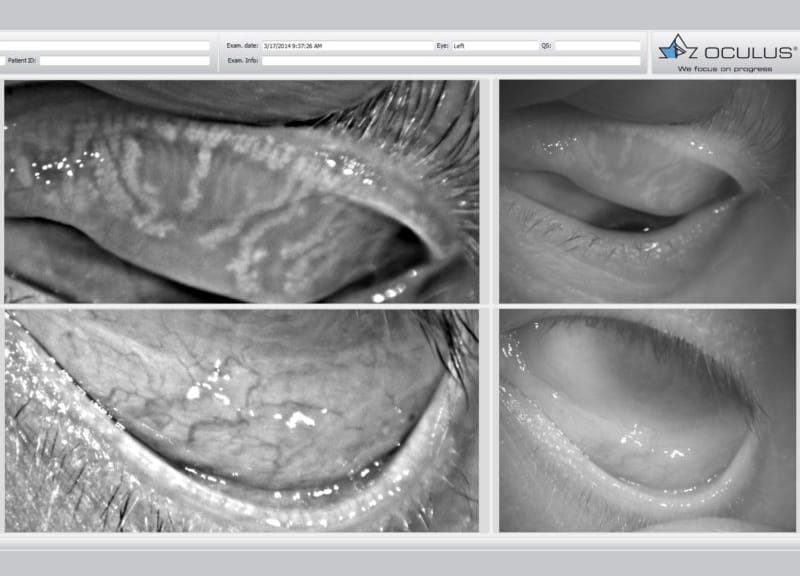Click the QS value field
The width and height of the screenshot is (800, 576).
pos(600,43)
